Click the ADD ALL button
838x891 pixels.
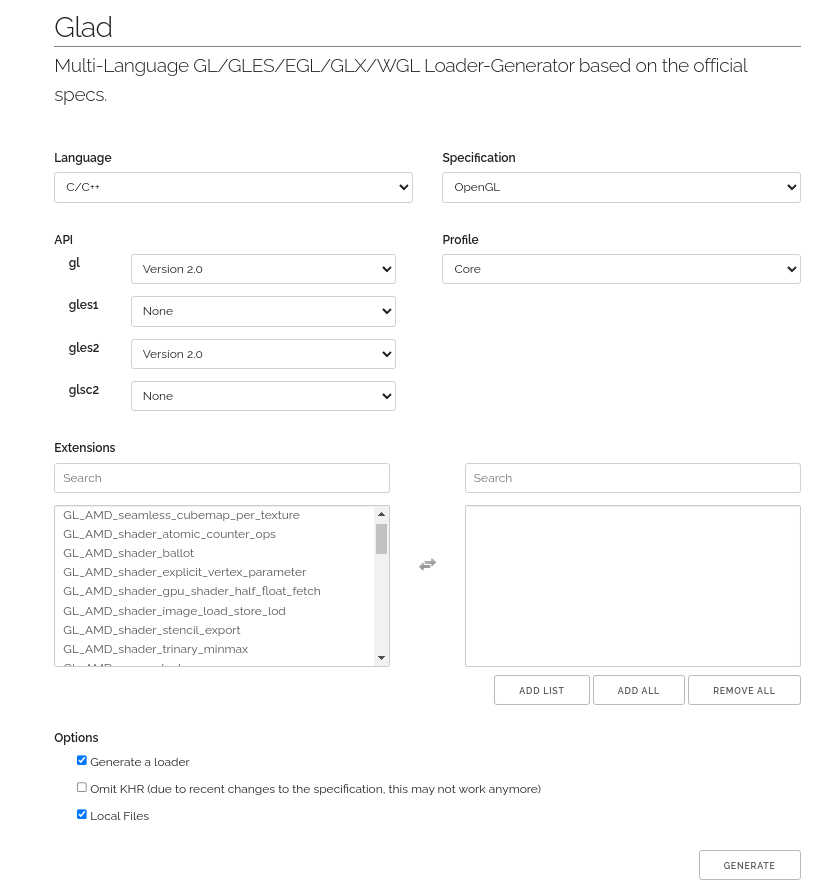[x=639, y=690]
